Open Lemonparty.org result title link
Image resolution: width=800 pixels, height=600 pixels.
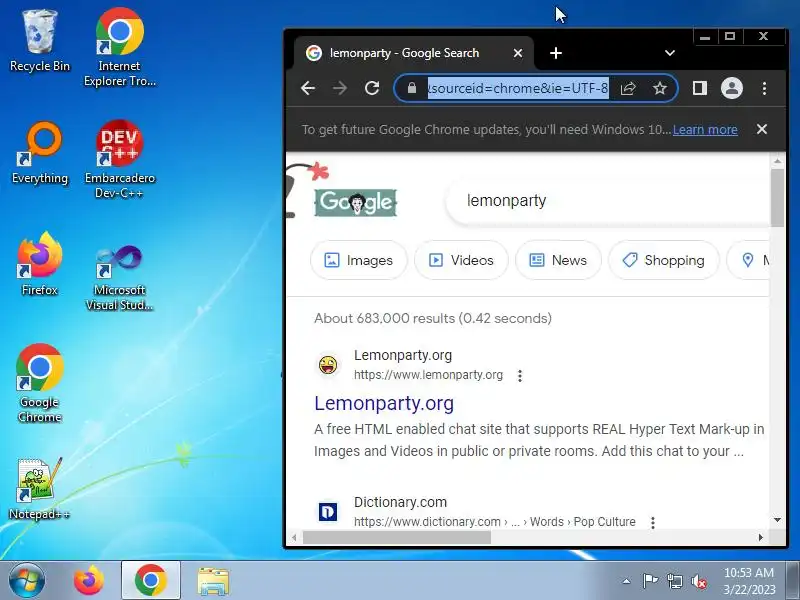coord(384,403)
